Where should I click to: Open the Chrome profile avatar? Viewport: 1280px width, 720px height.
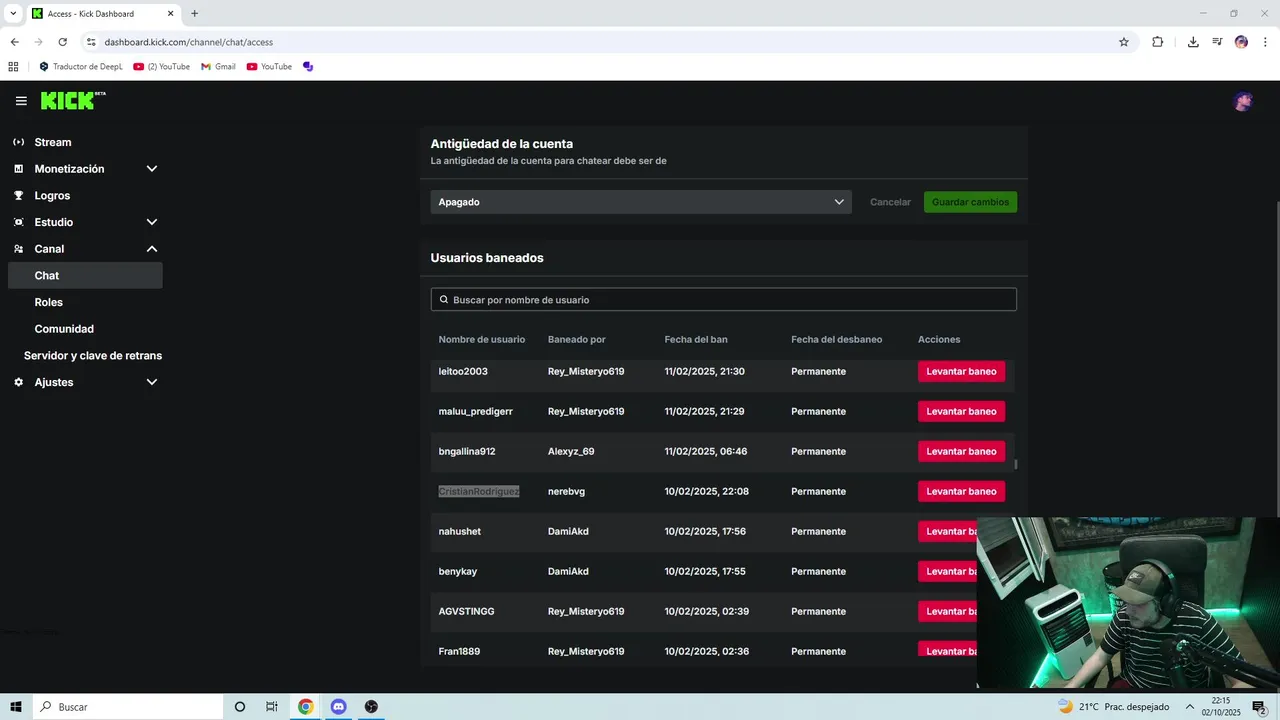click(x=1241, y=42)
